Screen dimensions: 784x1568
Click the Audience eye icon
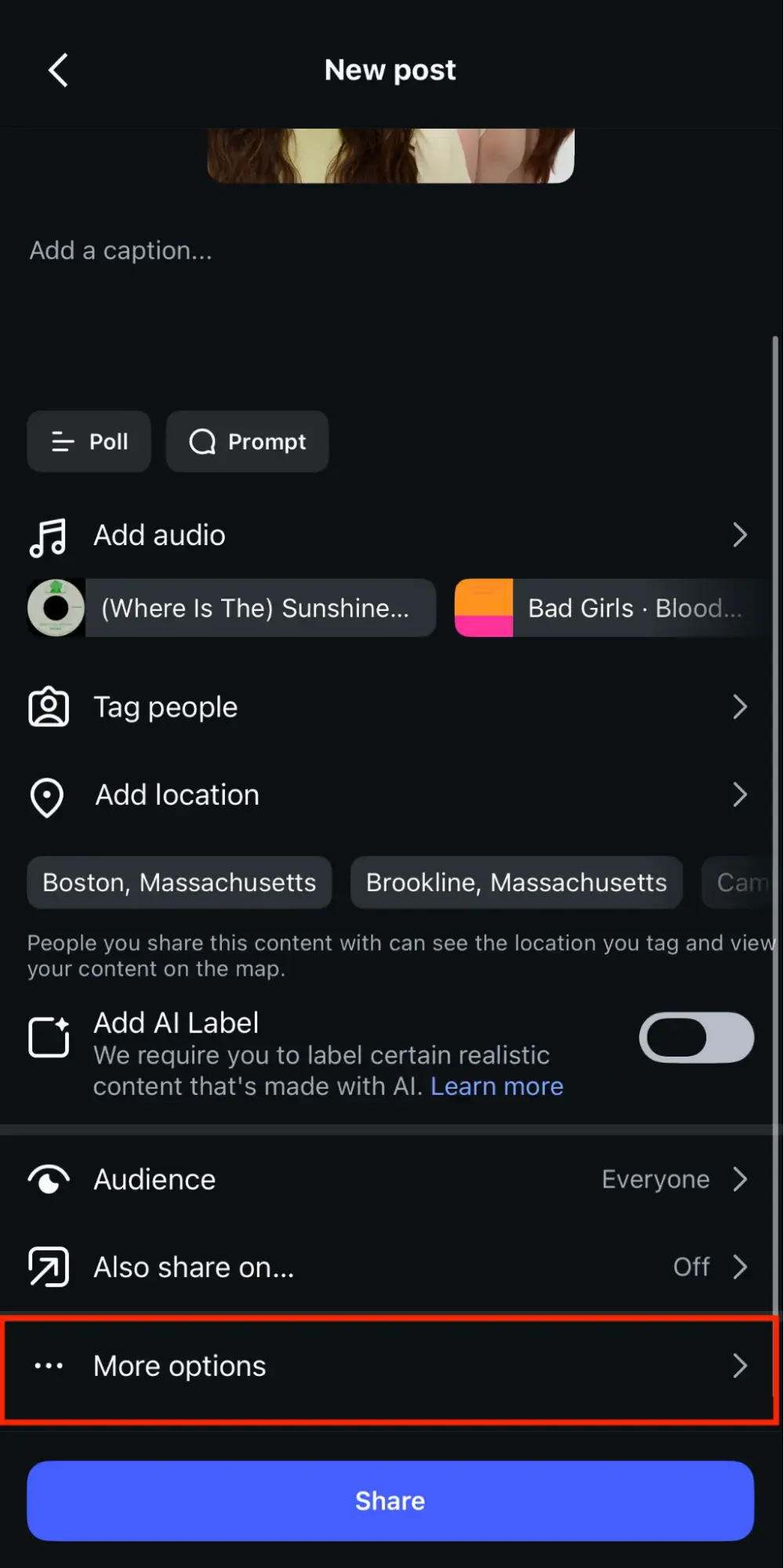pyautogui.click(x=48, y=1179)
